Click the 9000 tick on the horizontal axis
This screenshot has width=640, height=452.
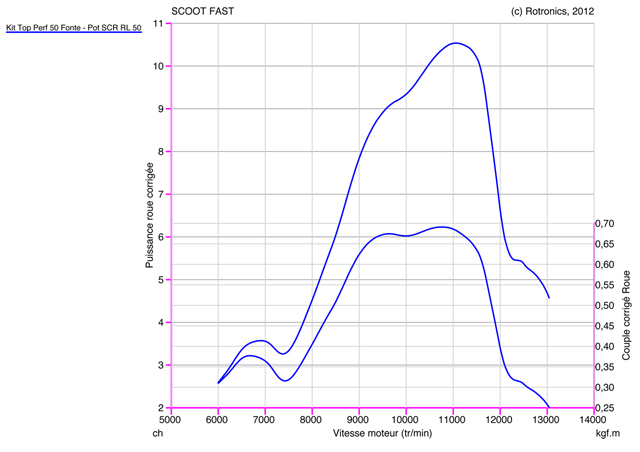click(359, 420)
